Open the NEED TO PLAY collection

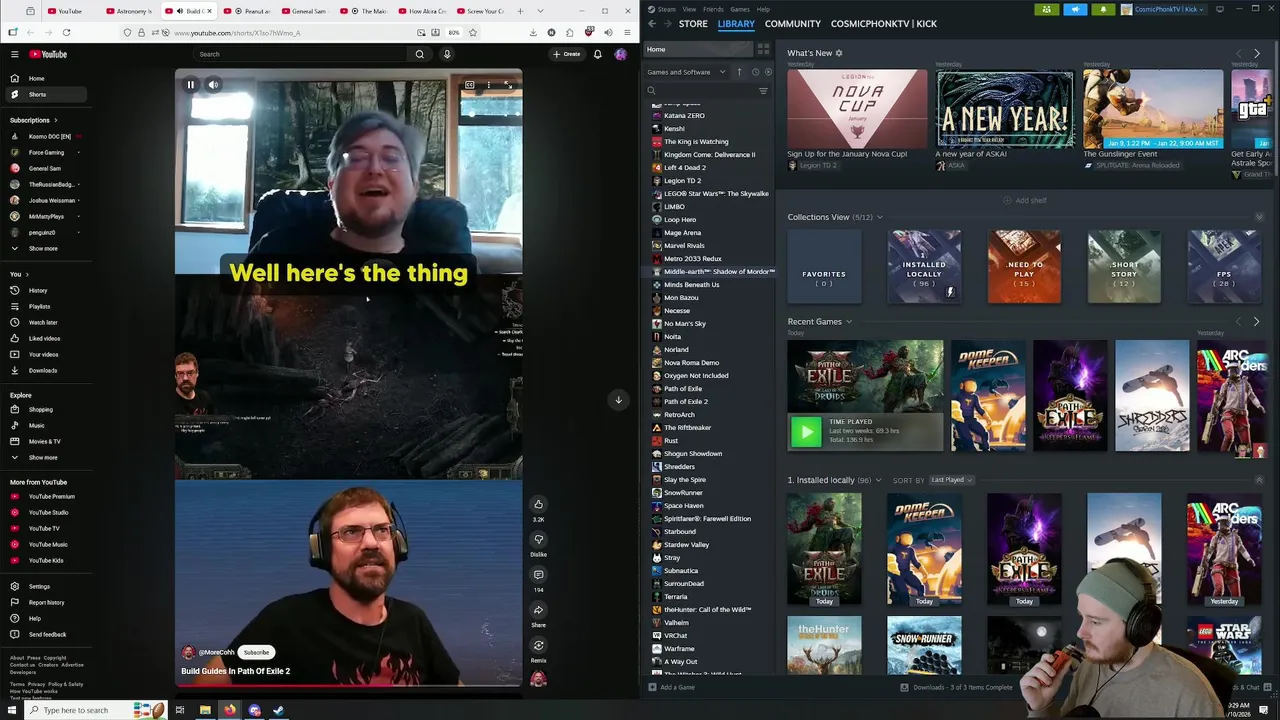[x=1024, y=266]
